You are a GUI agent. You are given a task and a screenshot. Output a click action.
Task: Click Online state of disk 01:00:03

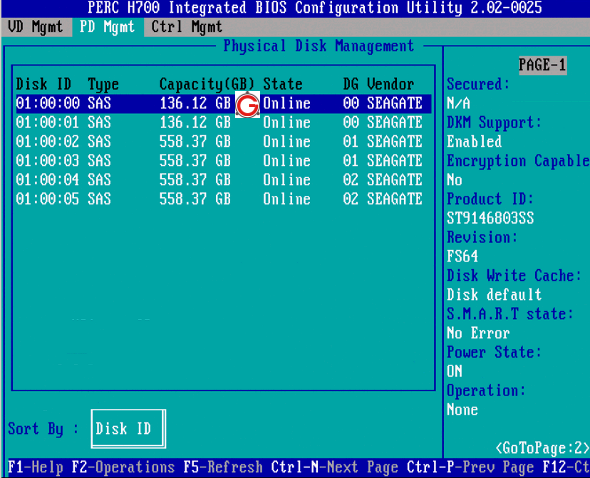[287, 161]
